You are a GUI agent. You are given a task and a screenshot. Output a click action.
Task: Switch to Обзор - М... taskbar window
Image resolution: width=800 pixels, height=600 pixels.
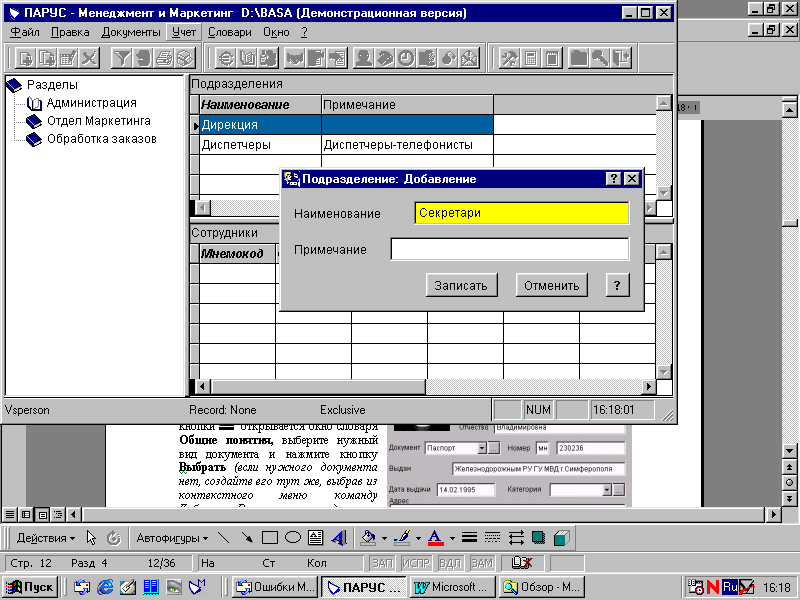(x=542, y=587)
